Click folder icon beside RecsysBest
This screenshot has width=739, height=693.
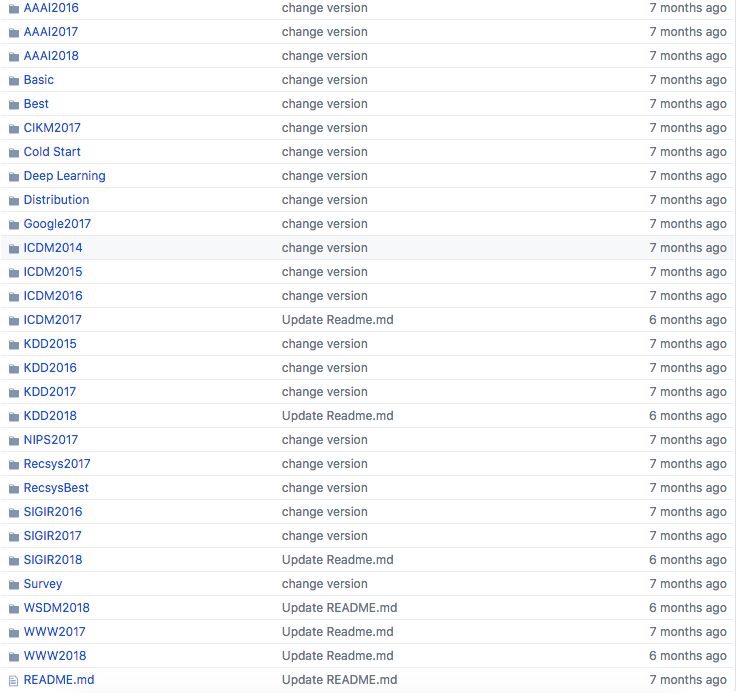pos(14,489)
